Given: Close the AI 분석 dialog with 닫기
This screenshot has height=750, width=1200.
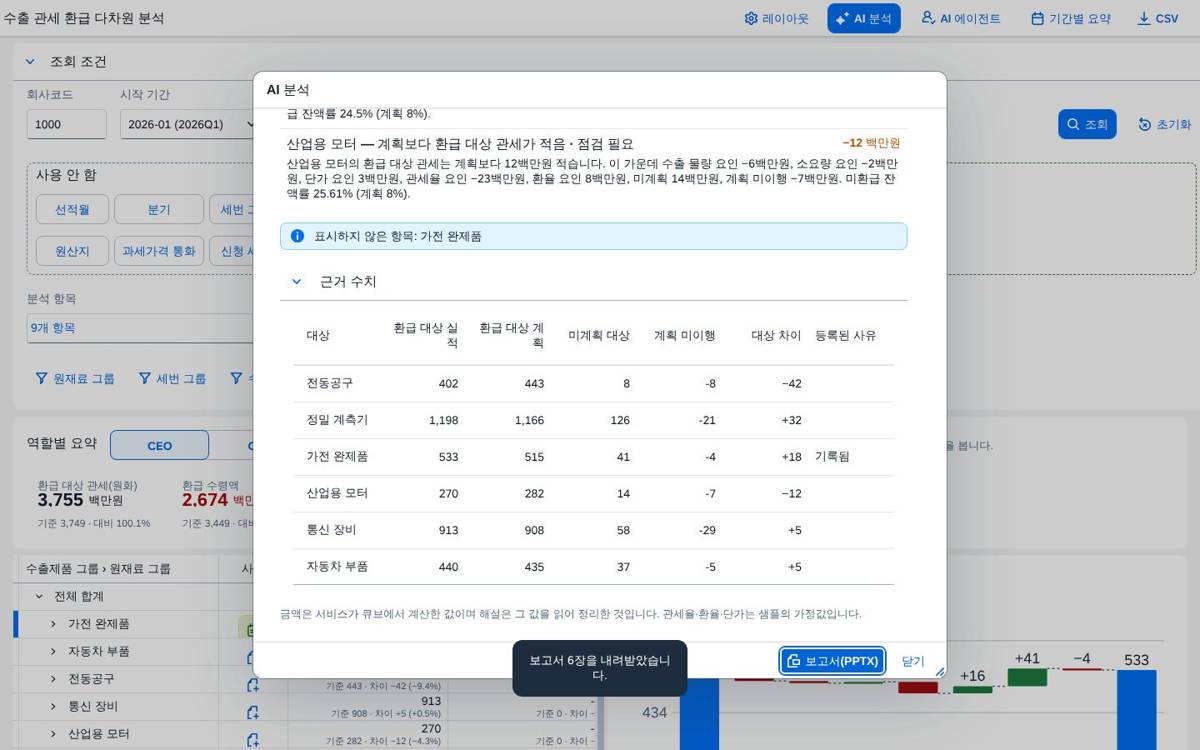Looking at the screenshot, I should tap(913, 661).
